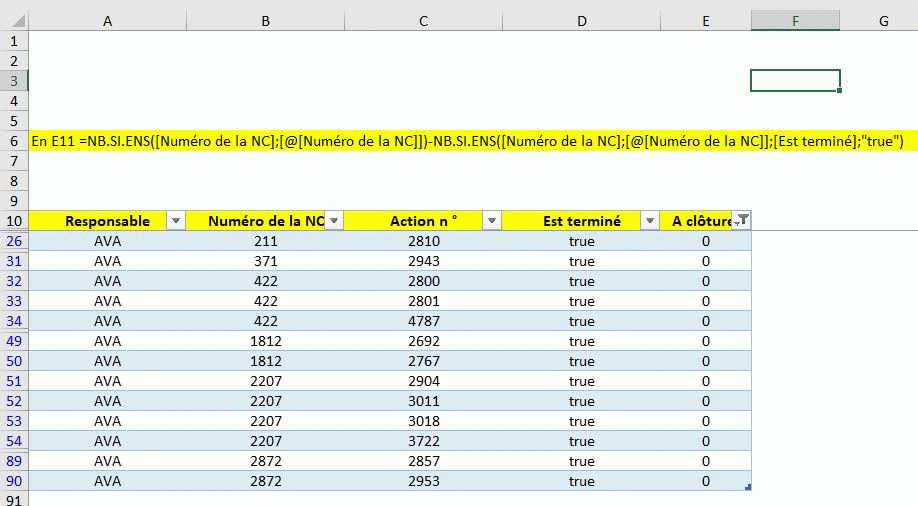918x506 pixels.
Task: Select row 6 header
Action: coord(14,141)
